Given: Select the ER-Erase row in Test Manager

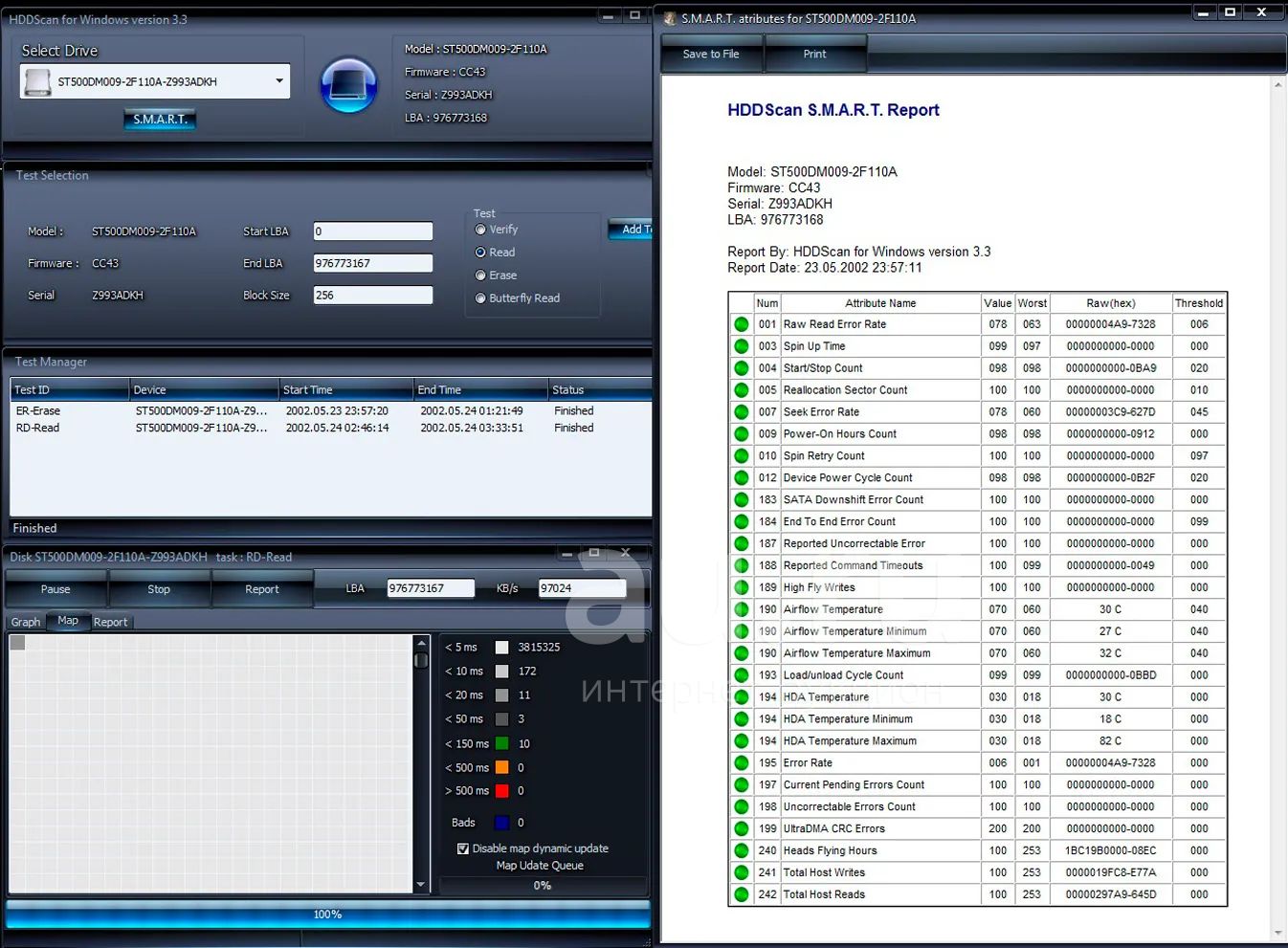Looking at the screenshot, I should 331,411.
